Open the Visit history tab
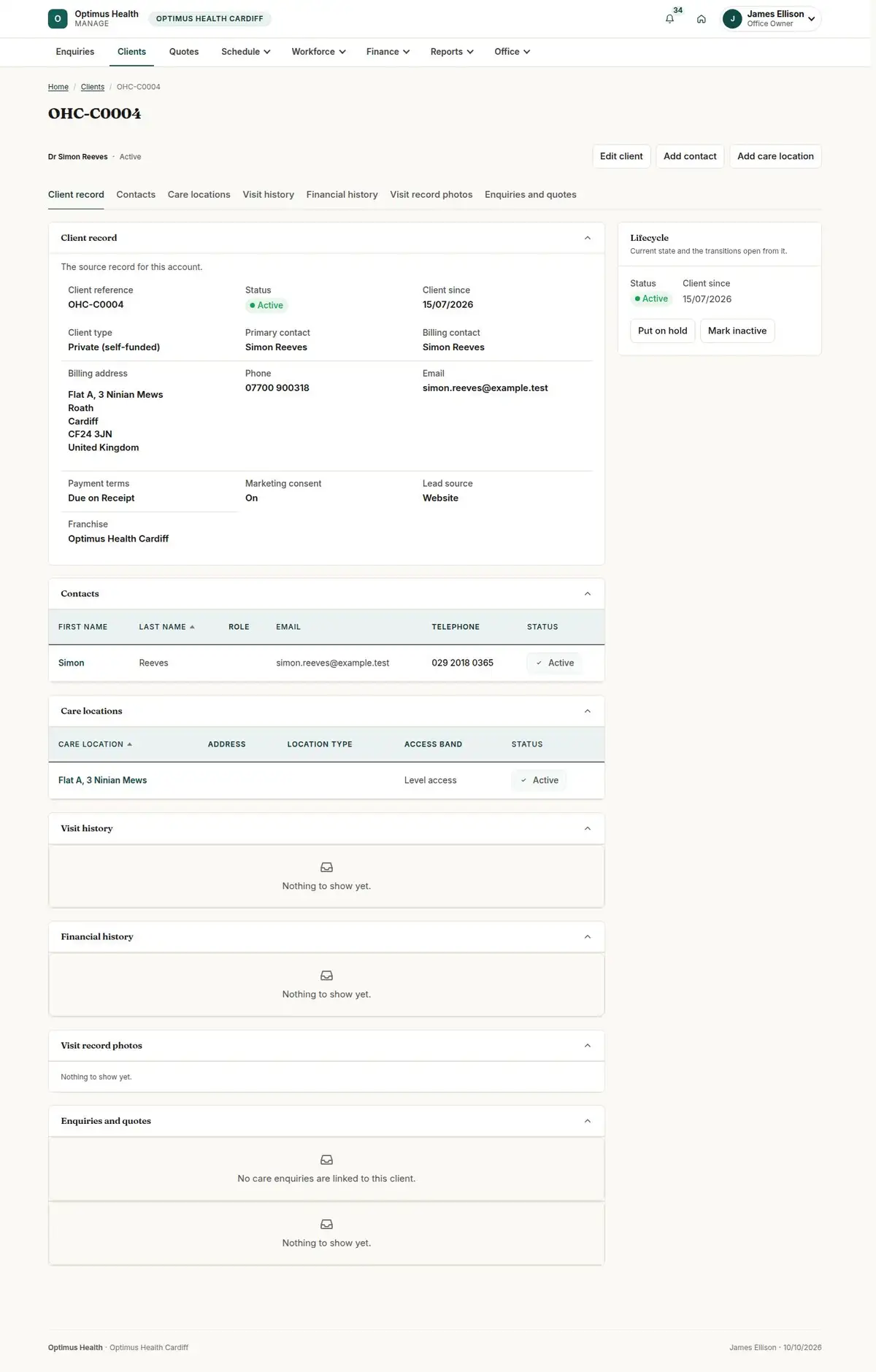The image size is (876, 1372). pos(268,195)
